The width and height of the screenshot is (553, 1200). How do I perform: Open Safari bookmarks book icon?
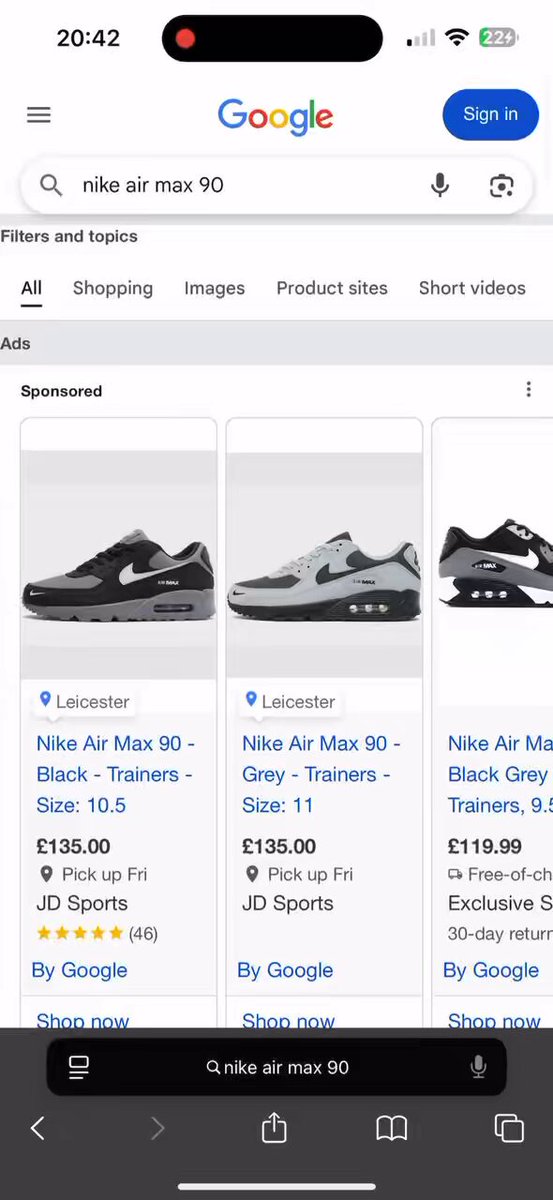[391, 1129]
